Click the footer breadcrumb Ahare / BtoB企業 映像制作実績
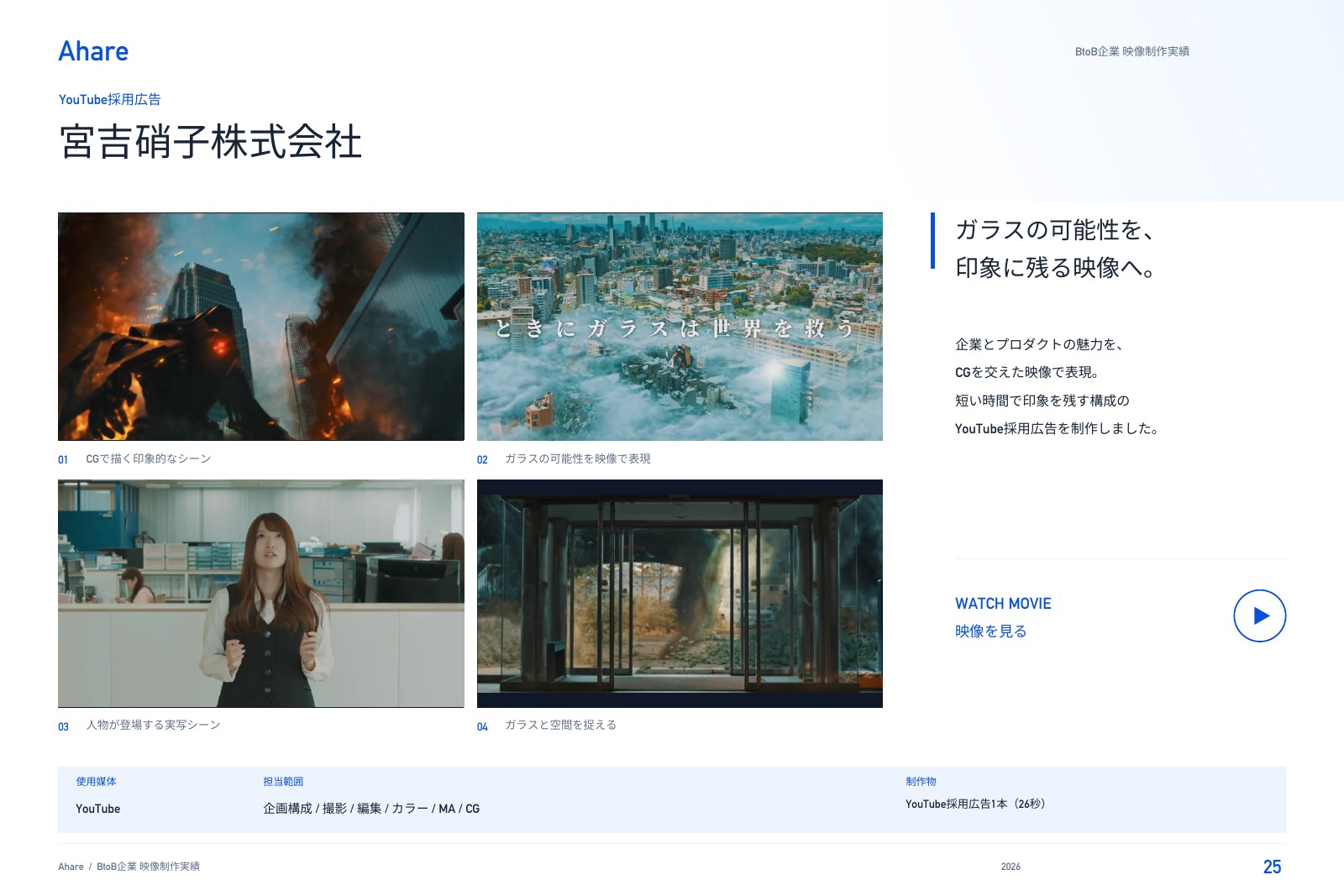This screenshot has height=896, width=1344. tap(129, 867)
